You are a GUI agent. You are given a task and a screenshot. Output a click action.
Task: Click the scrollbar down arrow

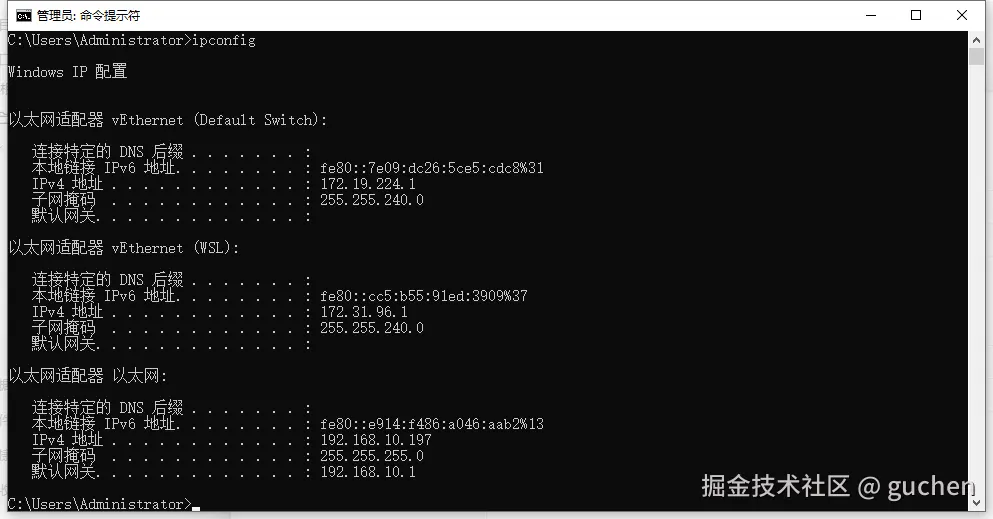pos(977,503)
